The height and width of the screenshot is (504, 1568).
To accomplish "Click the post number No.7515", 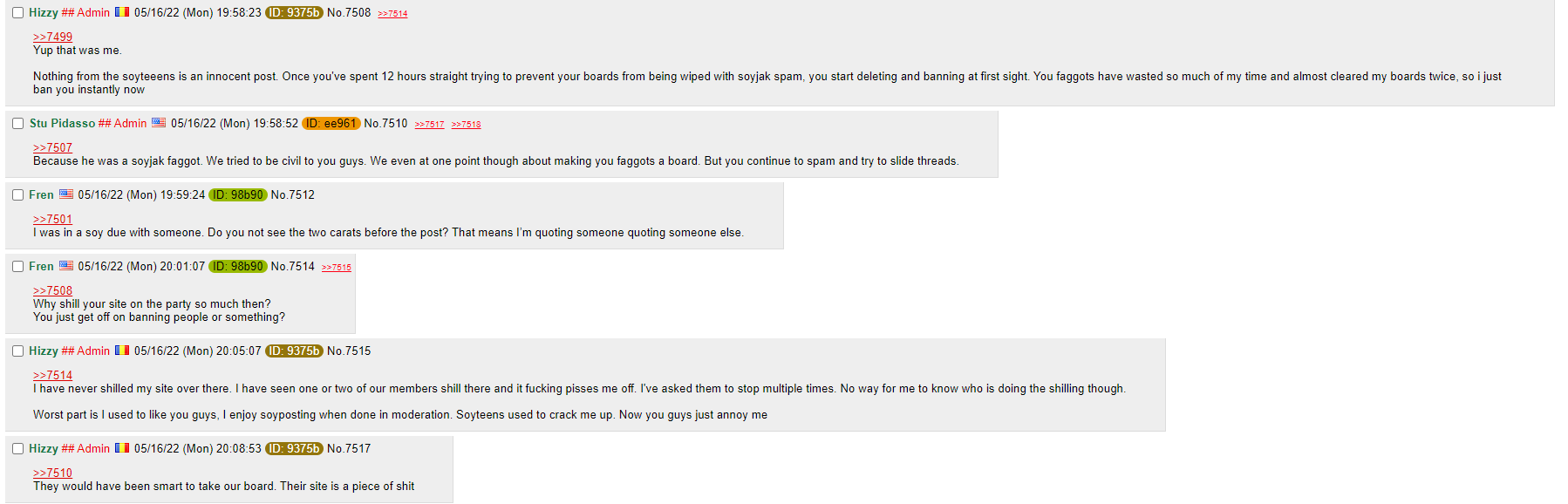I will coord(349,351).
